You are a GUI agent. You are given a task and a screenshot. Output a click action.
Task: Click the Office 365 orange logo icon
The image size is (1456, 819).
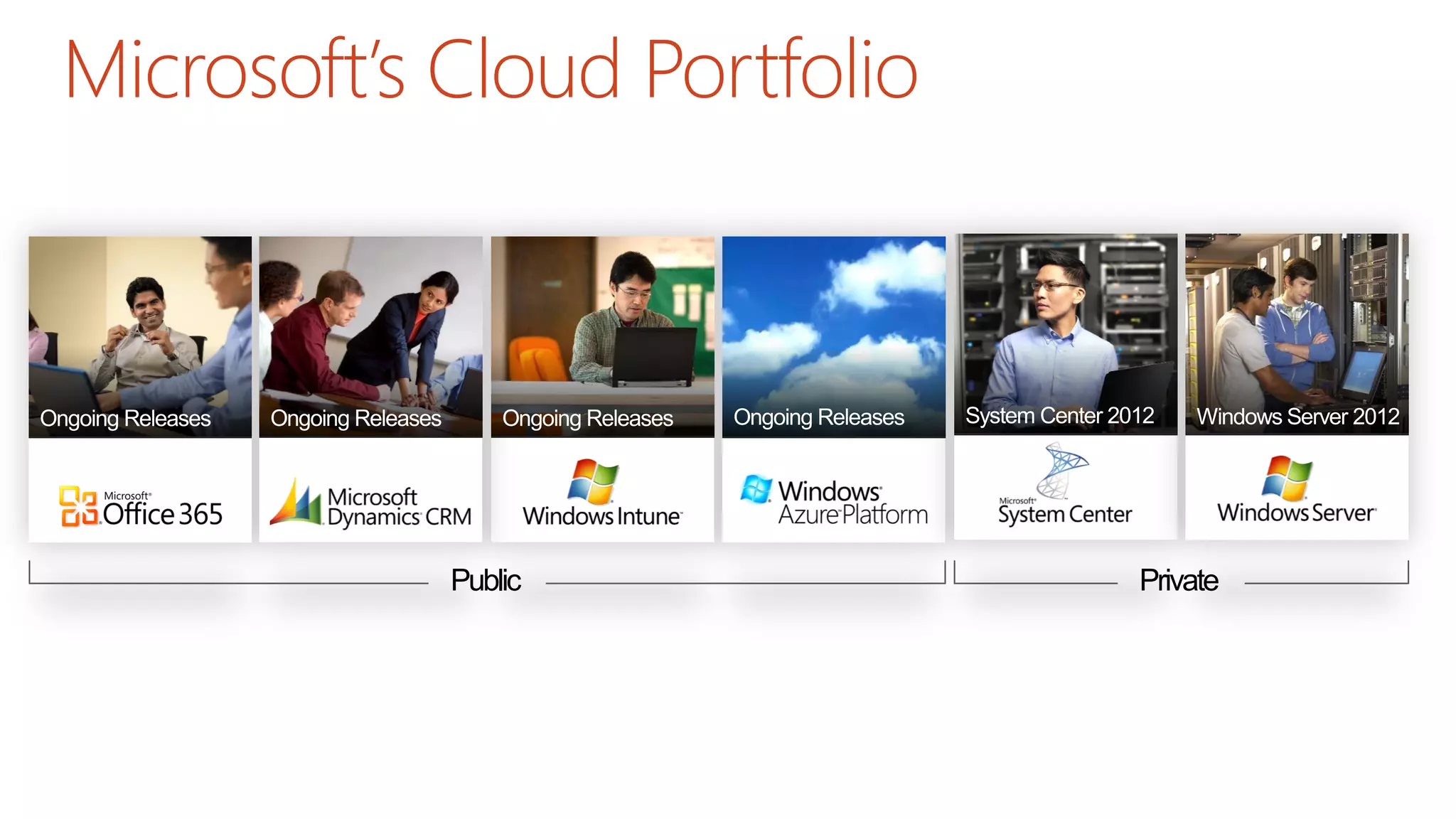[79, 506]
